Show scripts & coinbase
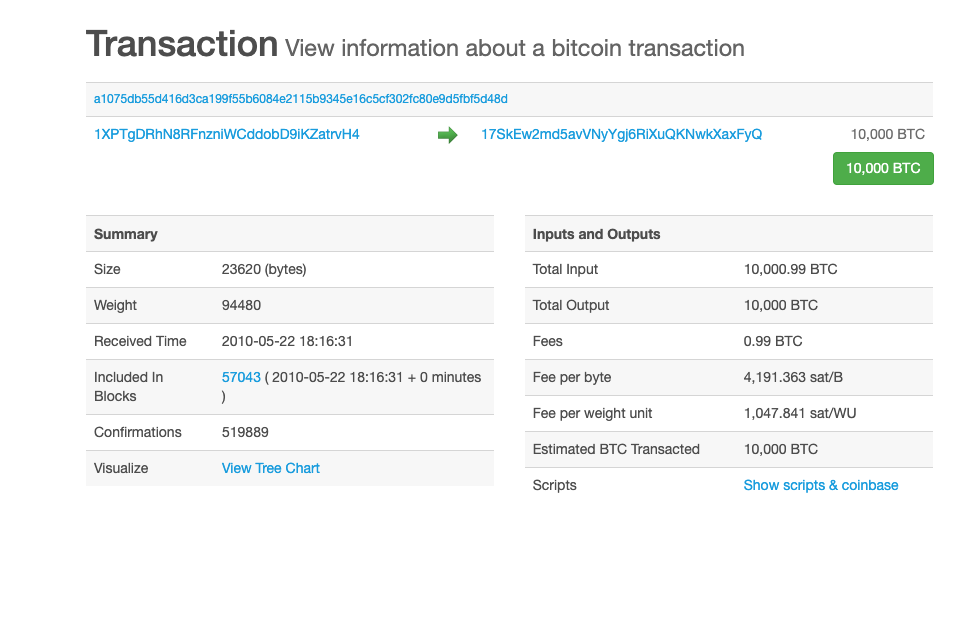The image size is (958, 643). point(820,485)
